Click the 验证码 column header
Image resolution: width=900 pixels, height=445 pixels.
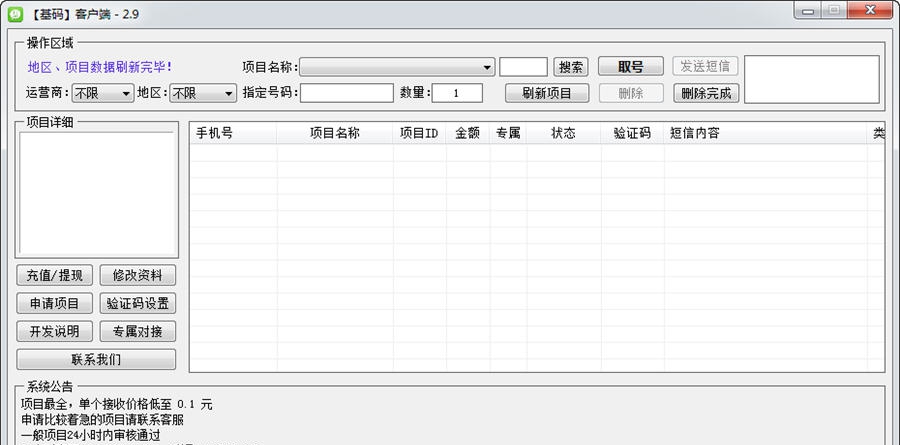pyautogui.click(x=633, y=133)
